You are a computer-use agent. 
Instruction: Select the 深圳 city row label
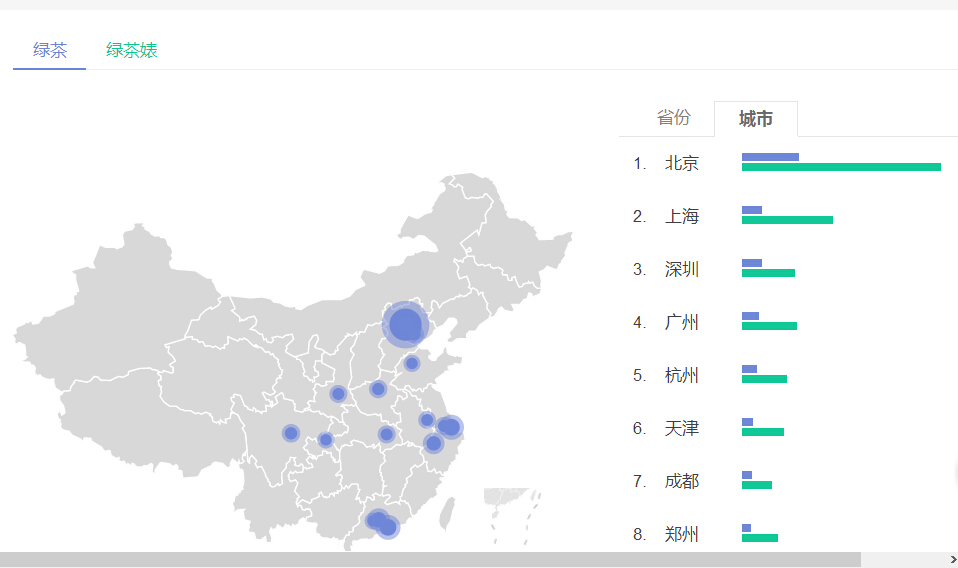tap(682, 269)
